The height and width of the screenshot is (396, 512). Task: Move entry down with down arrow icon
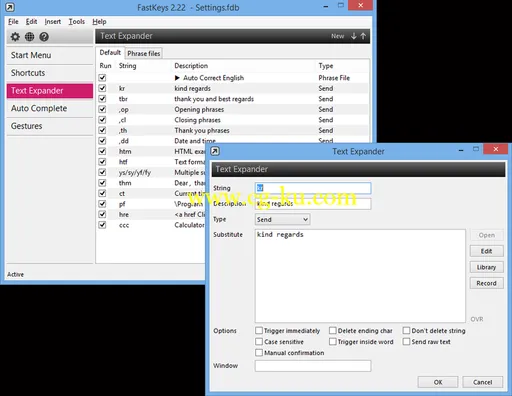pyautogui.click(x=354, y=36)
